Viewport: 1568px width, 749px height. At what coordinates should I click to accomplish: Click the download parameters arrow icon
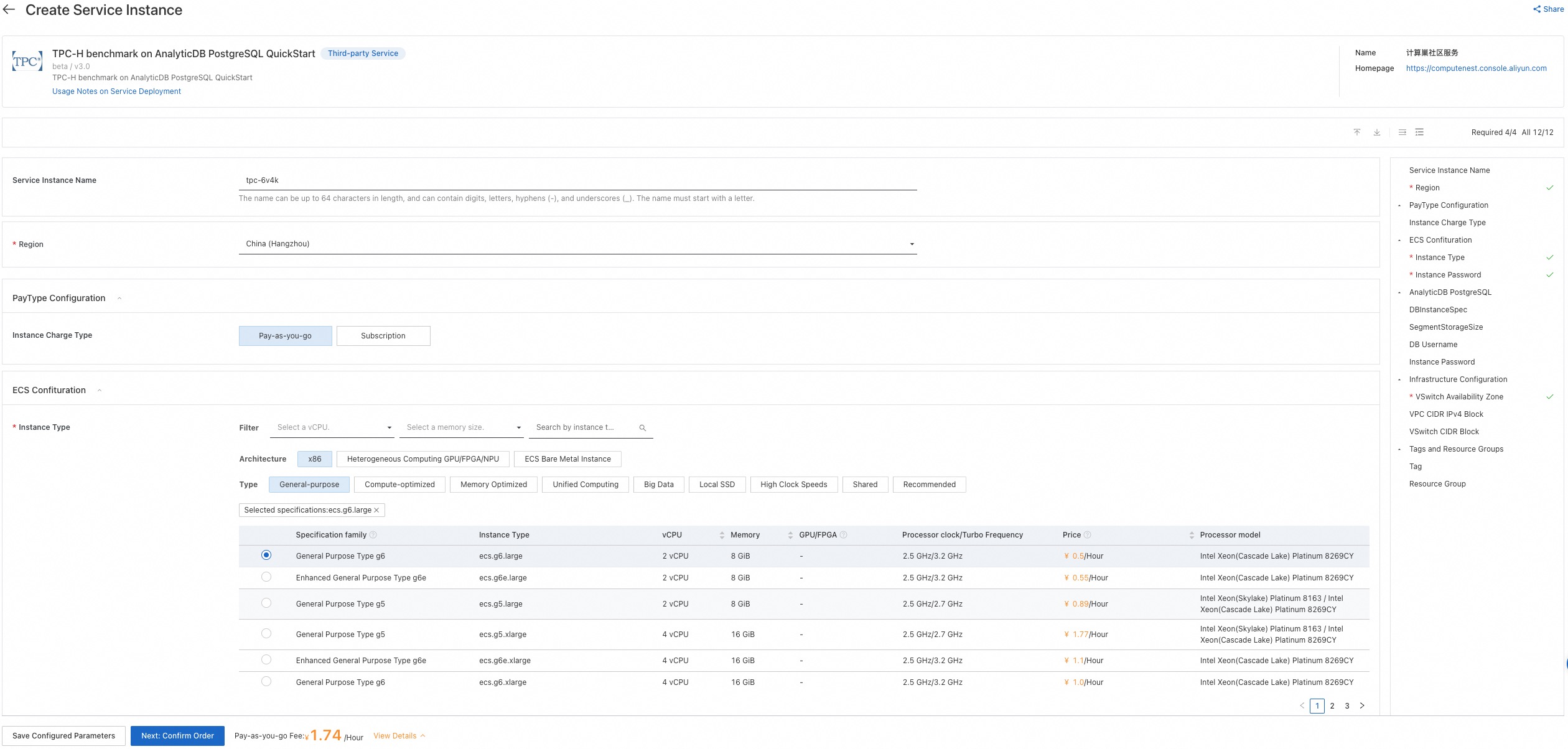point(1377,133)
